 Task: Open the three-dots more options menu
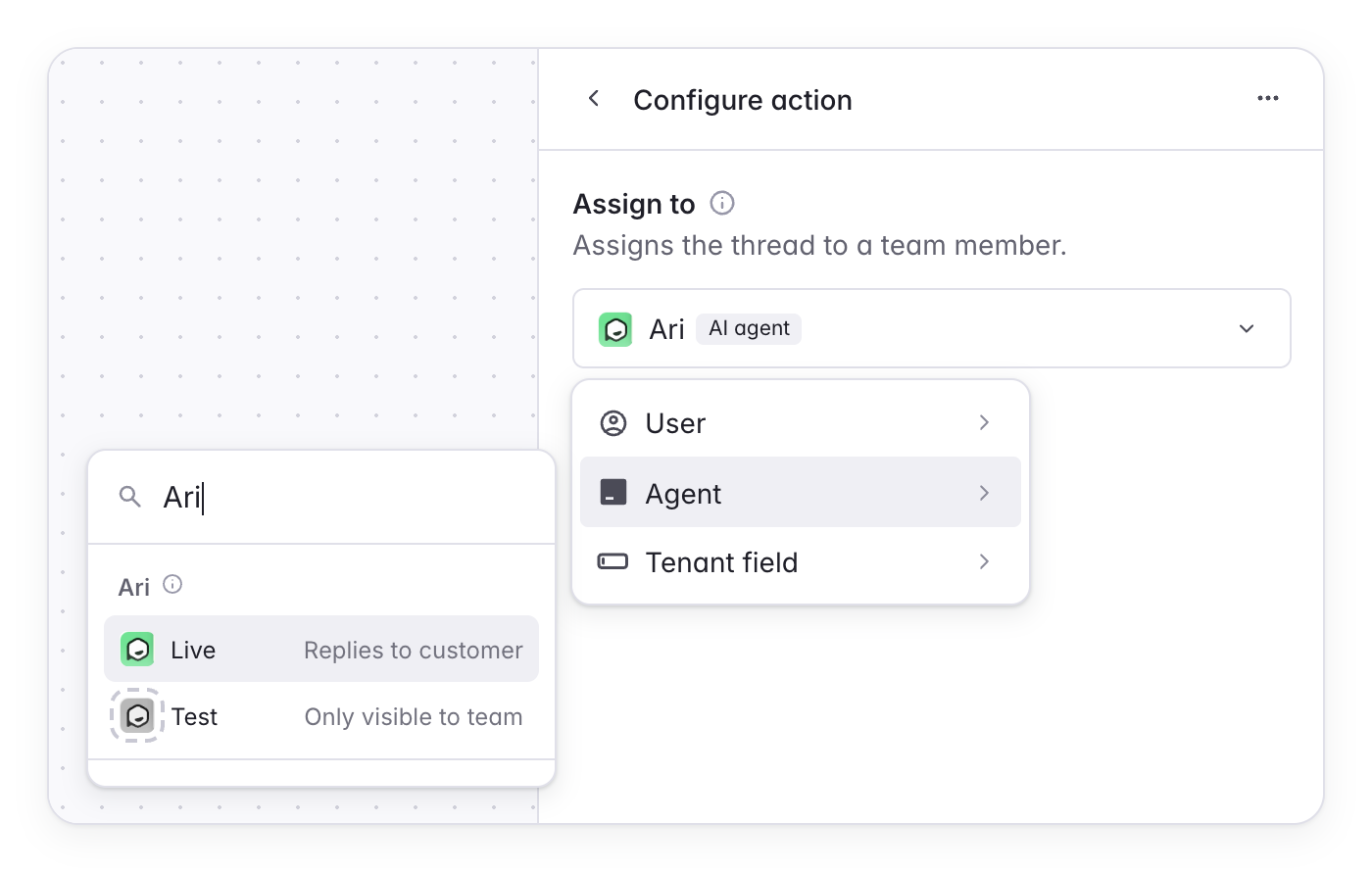point(1268,99)
